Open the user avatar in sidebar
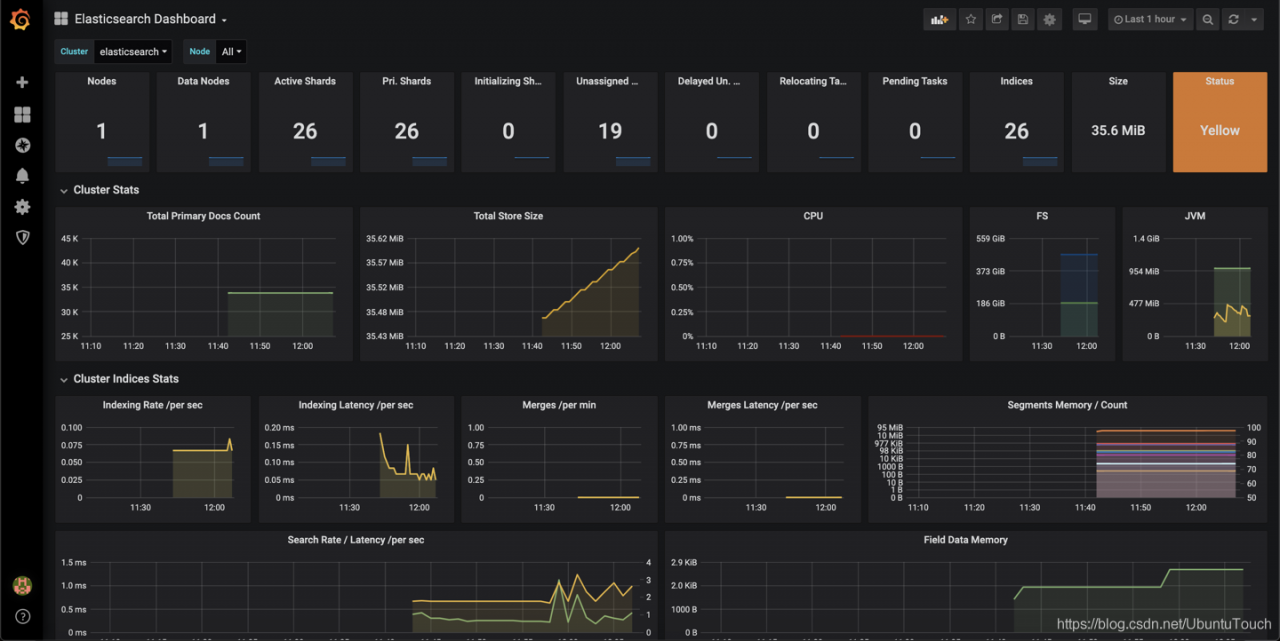The width and height of the screenshot is (1280, 641). 22,585
